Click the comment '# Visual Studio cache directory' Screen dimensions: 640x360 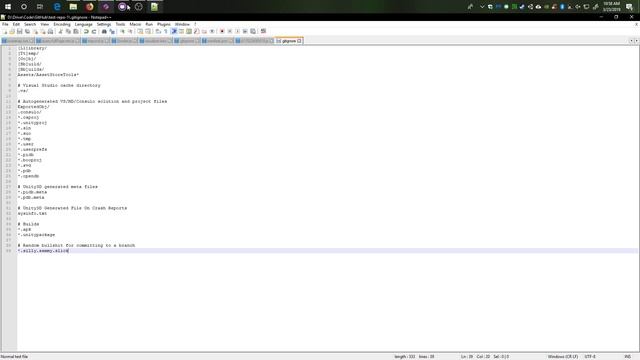[59, 85]
